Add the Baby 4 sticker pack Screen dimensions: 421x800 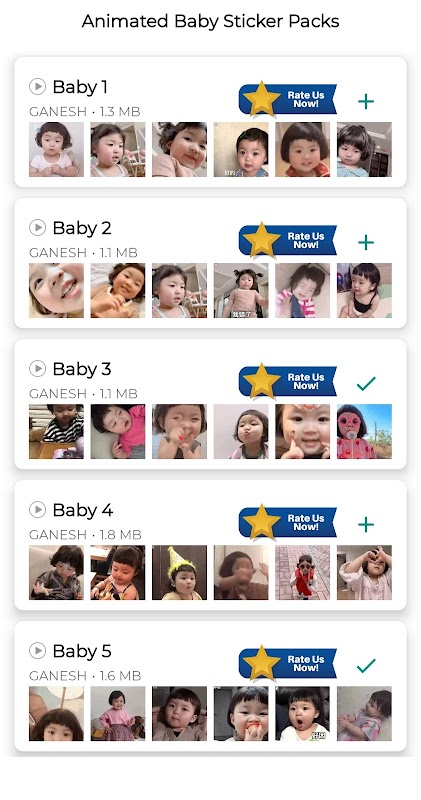pyautogui.click(x=366, y=524)
